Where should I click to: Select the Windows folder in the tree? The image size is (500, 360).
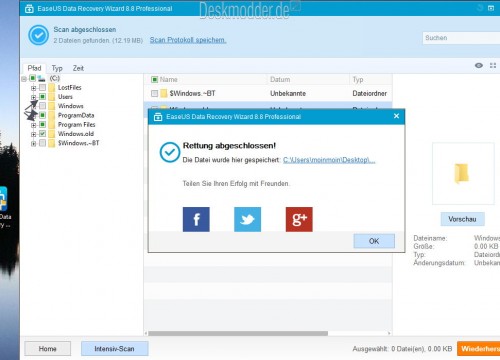(70, 106)
